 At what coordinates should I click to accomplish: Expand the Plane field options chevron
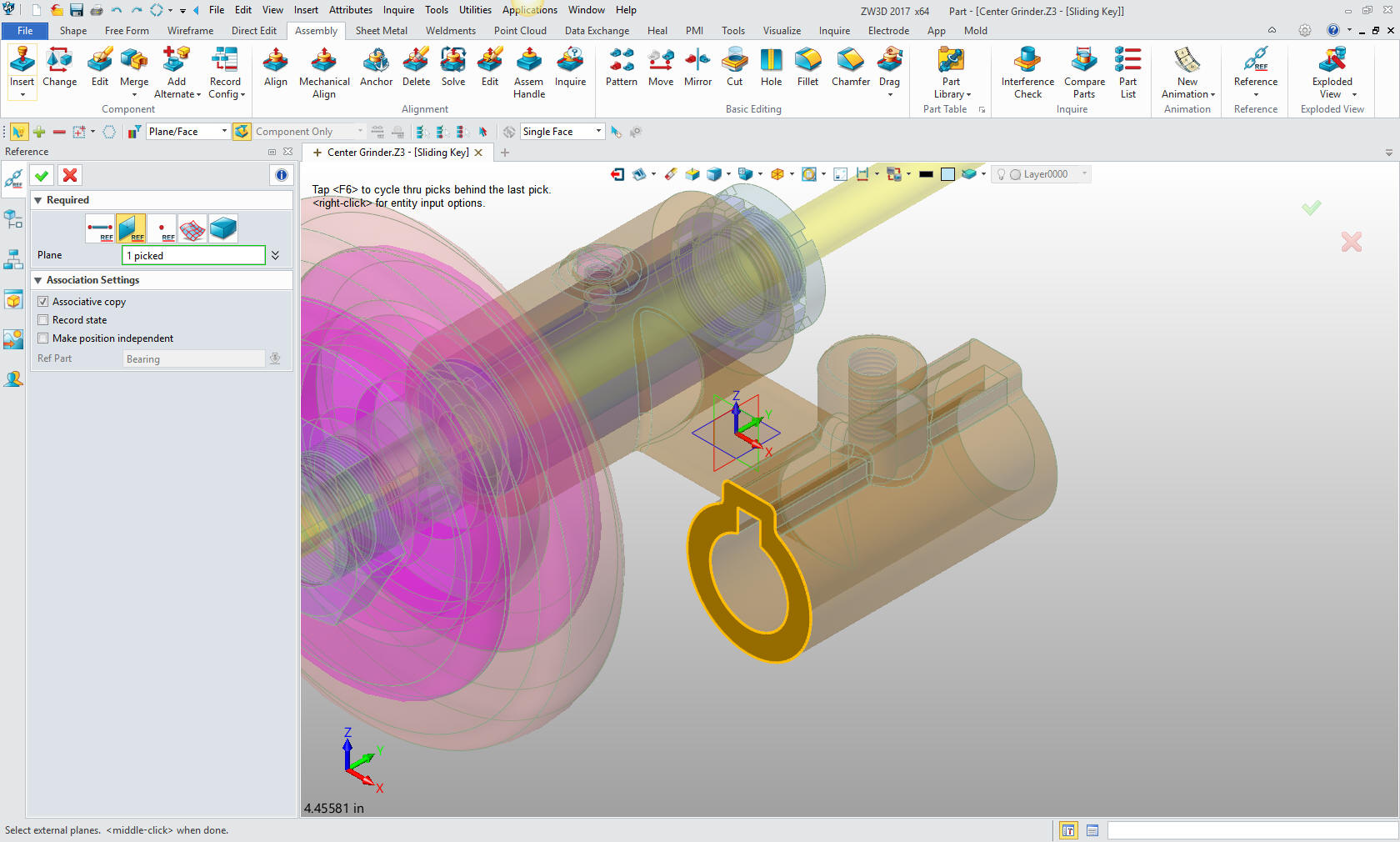[x=275, y=255]
